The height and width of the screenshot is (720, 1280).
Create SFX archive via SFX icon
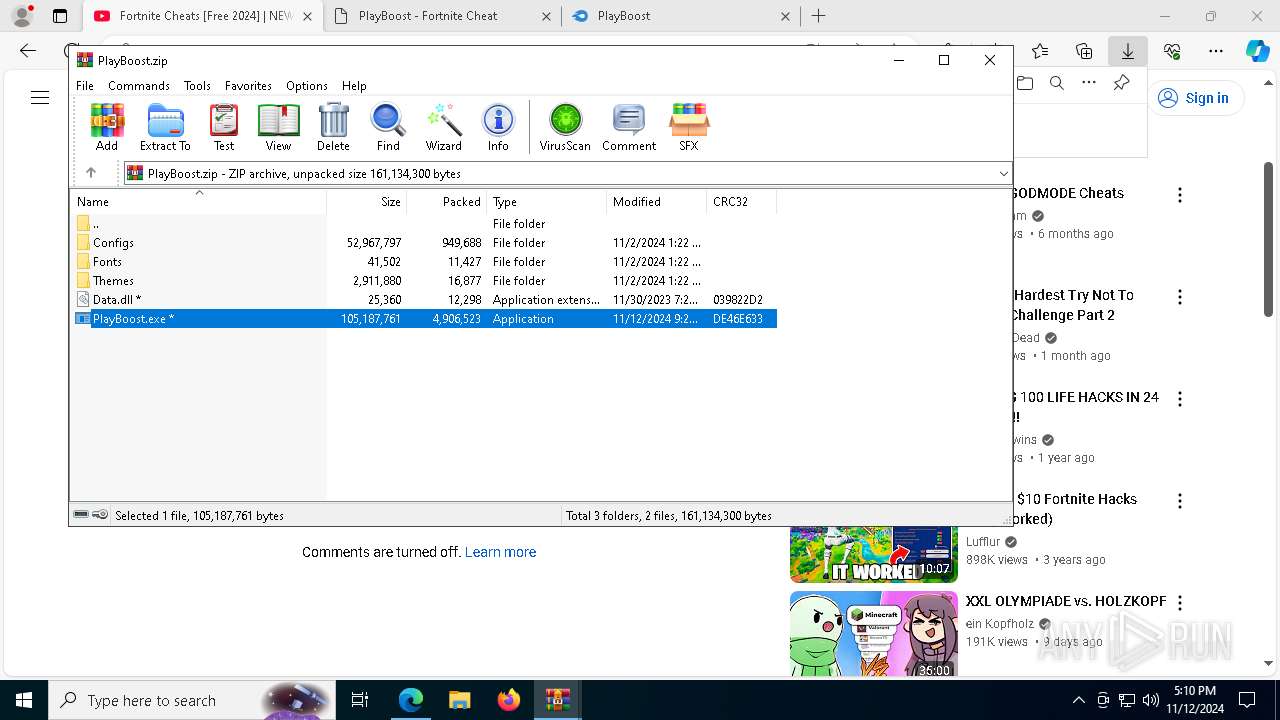pos(689,127)
